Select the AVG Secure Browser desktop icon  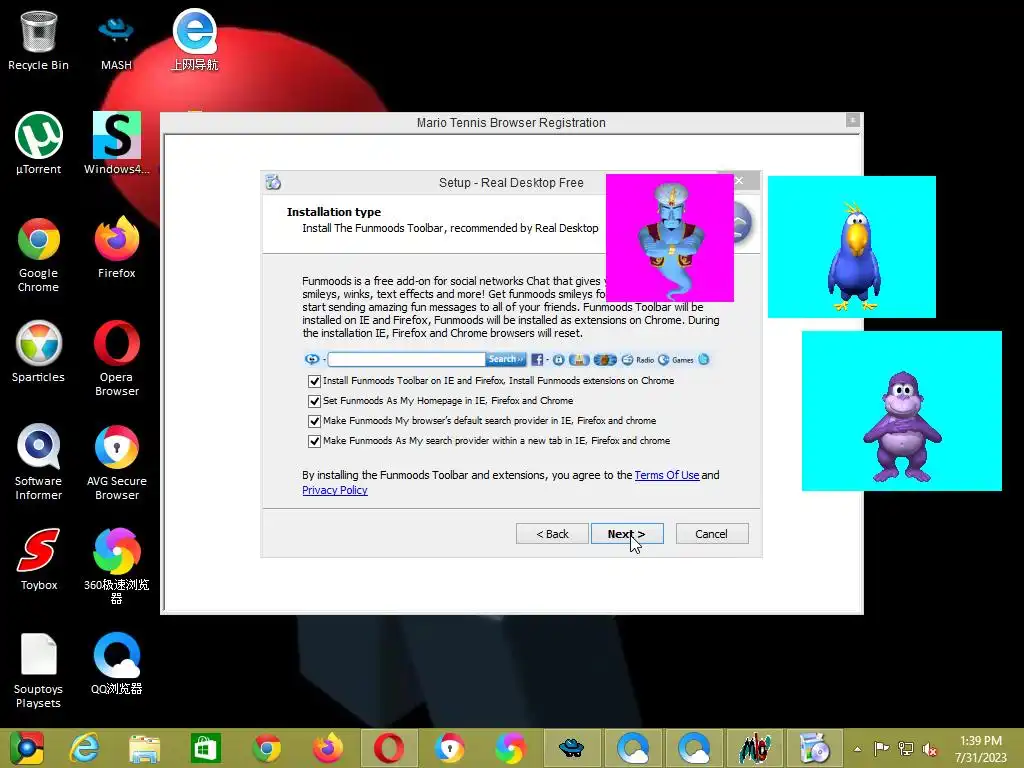(116, 462)
